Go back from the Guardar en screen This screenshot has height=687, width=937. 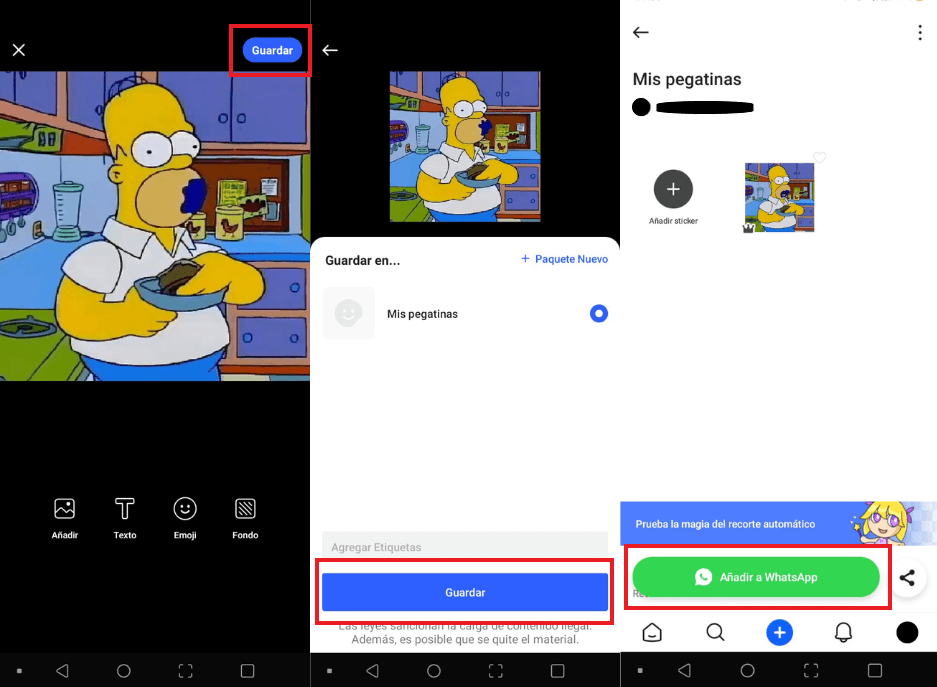pos(330,50)
